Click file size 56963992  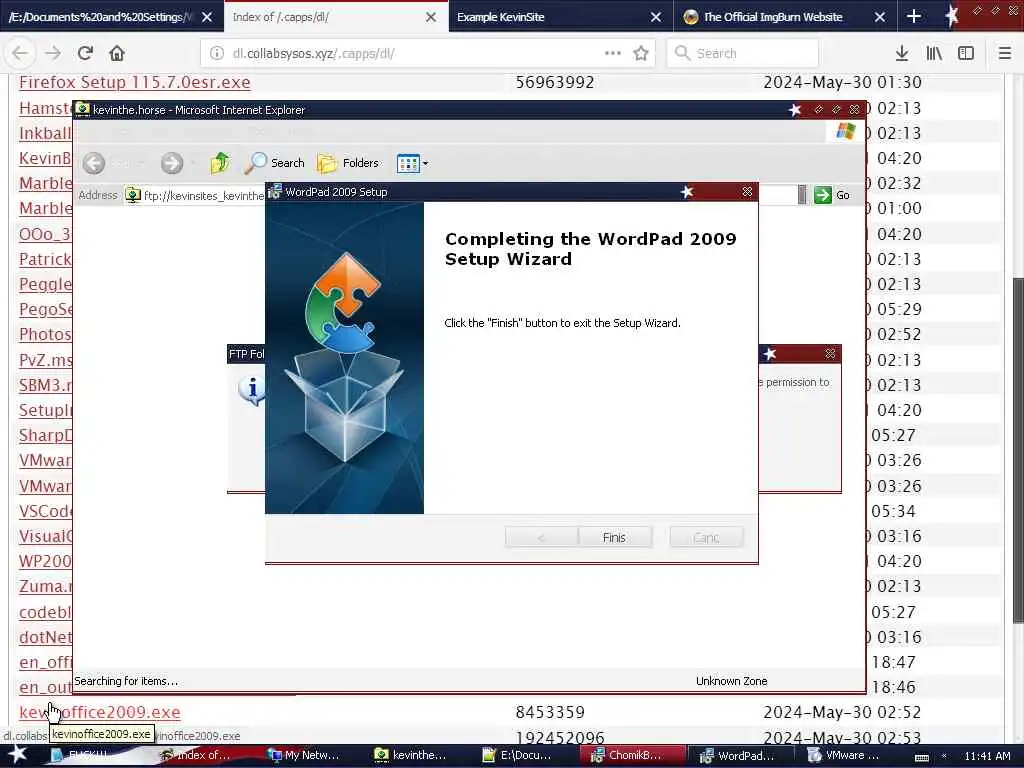555,82
